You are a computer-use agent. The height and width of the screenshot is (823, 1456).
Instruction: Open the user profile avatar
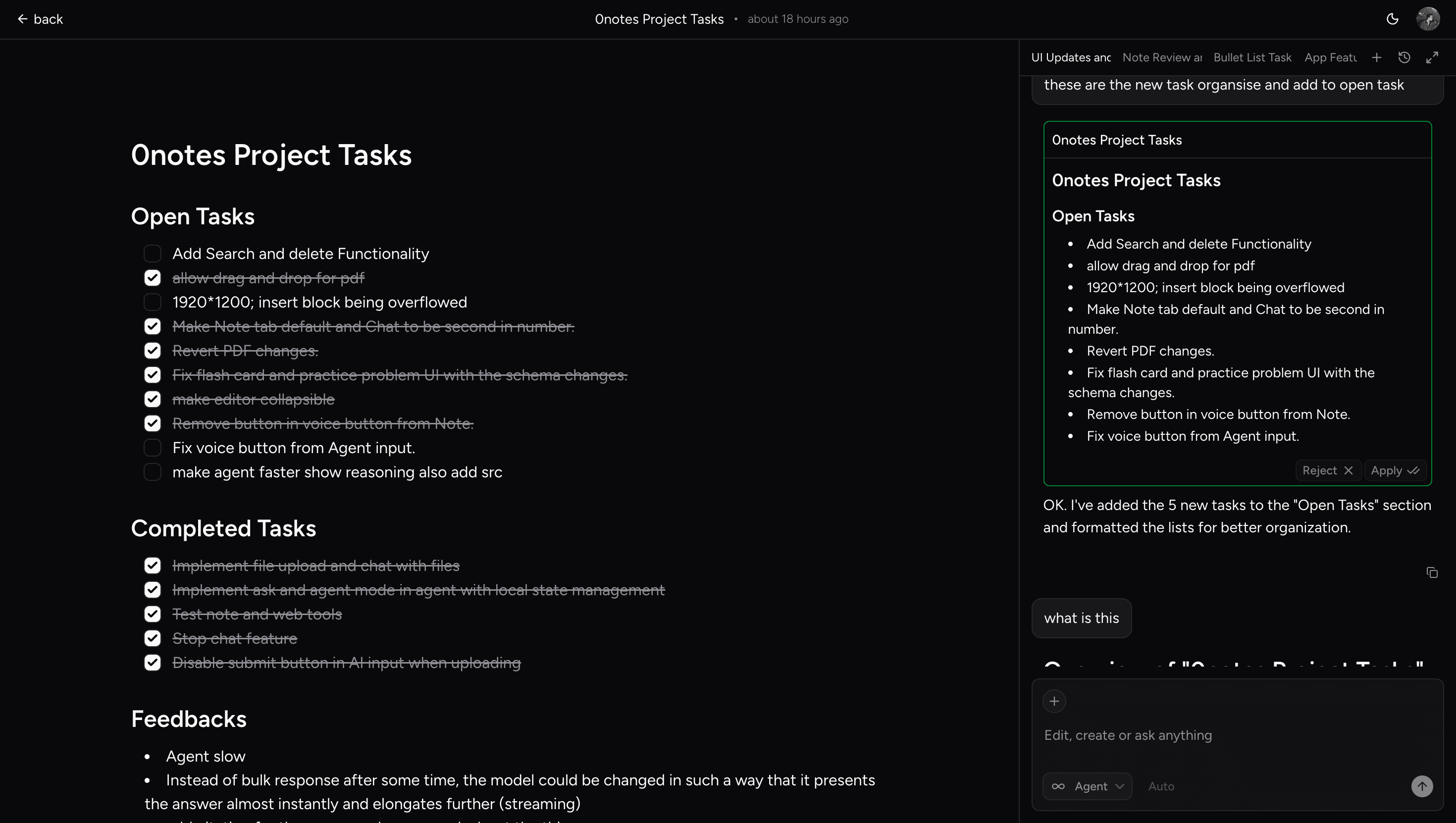point(1428,19)
